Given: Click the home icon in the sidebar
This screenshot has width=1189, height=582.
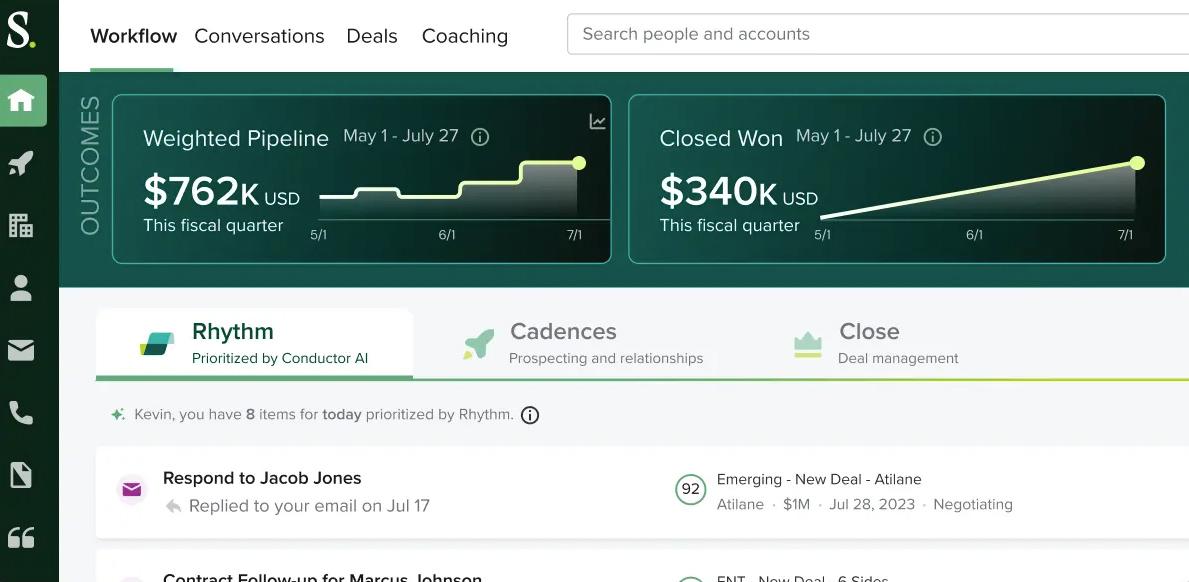Looking at the screenshot, I should [x=22, y=100].
